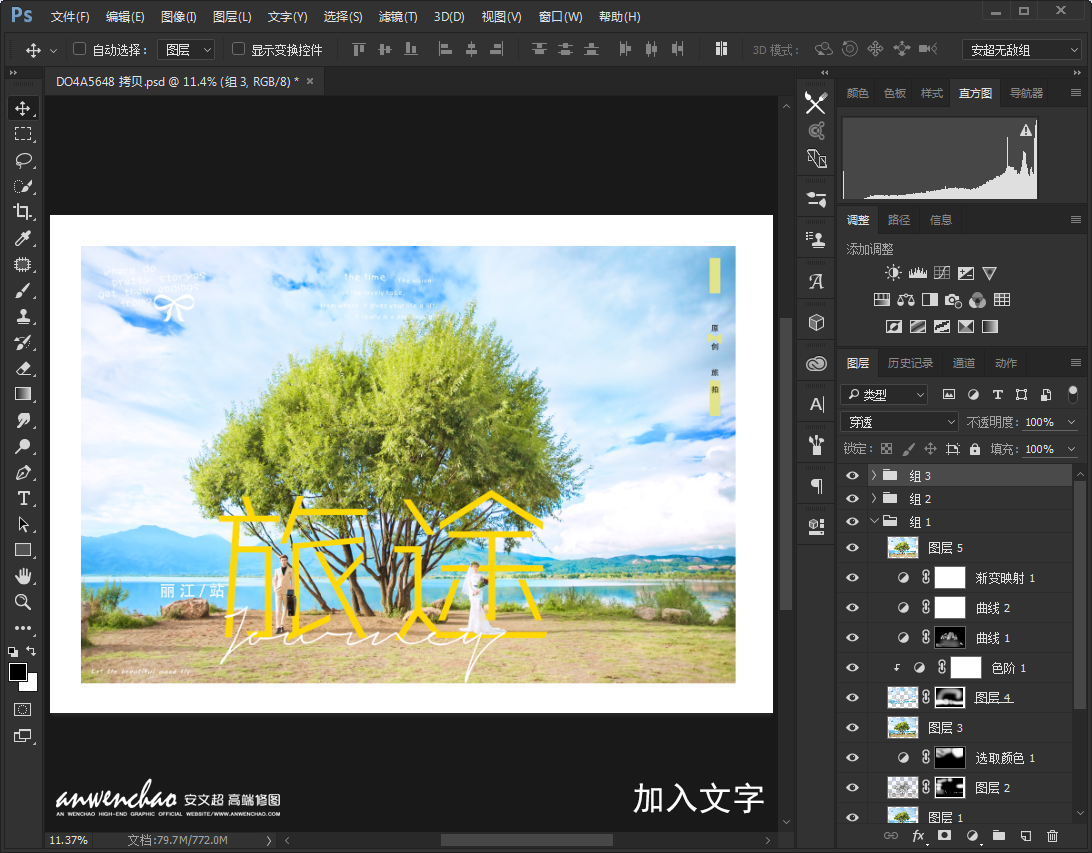Switch to the 导航器 tab

pyautogui.click(x=1026, y=93)
